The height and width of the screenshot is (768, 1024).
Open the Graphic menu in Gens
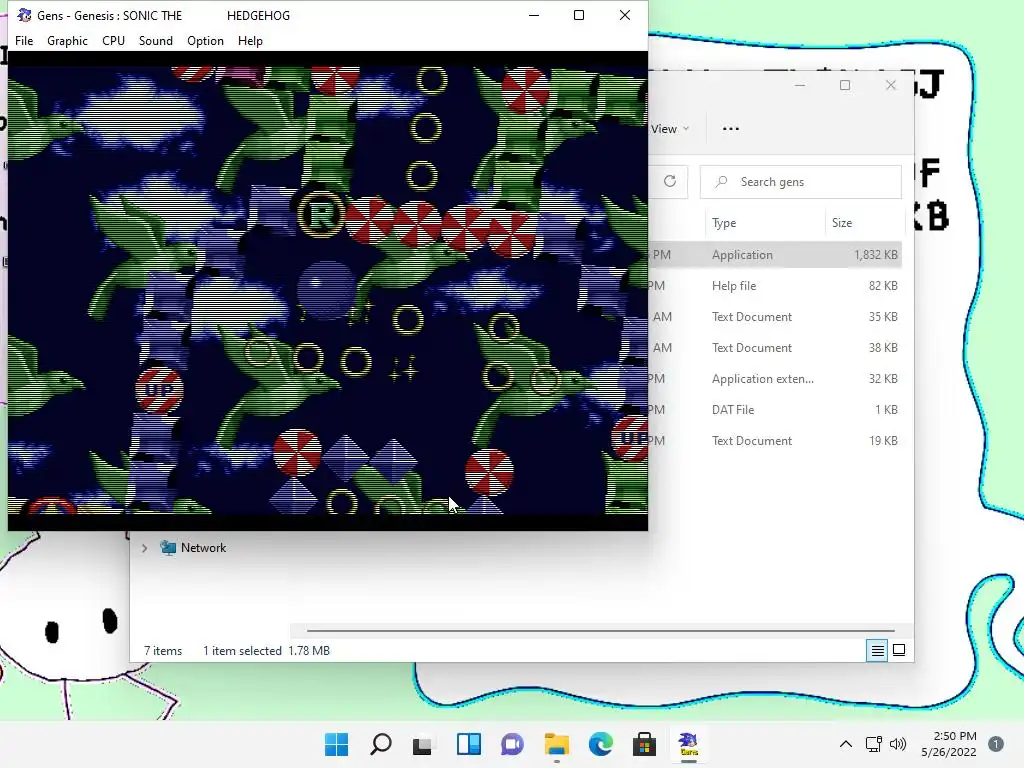click(67, 40)
